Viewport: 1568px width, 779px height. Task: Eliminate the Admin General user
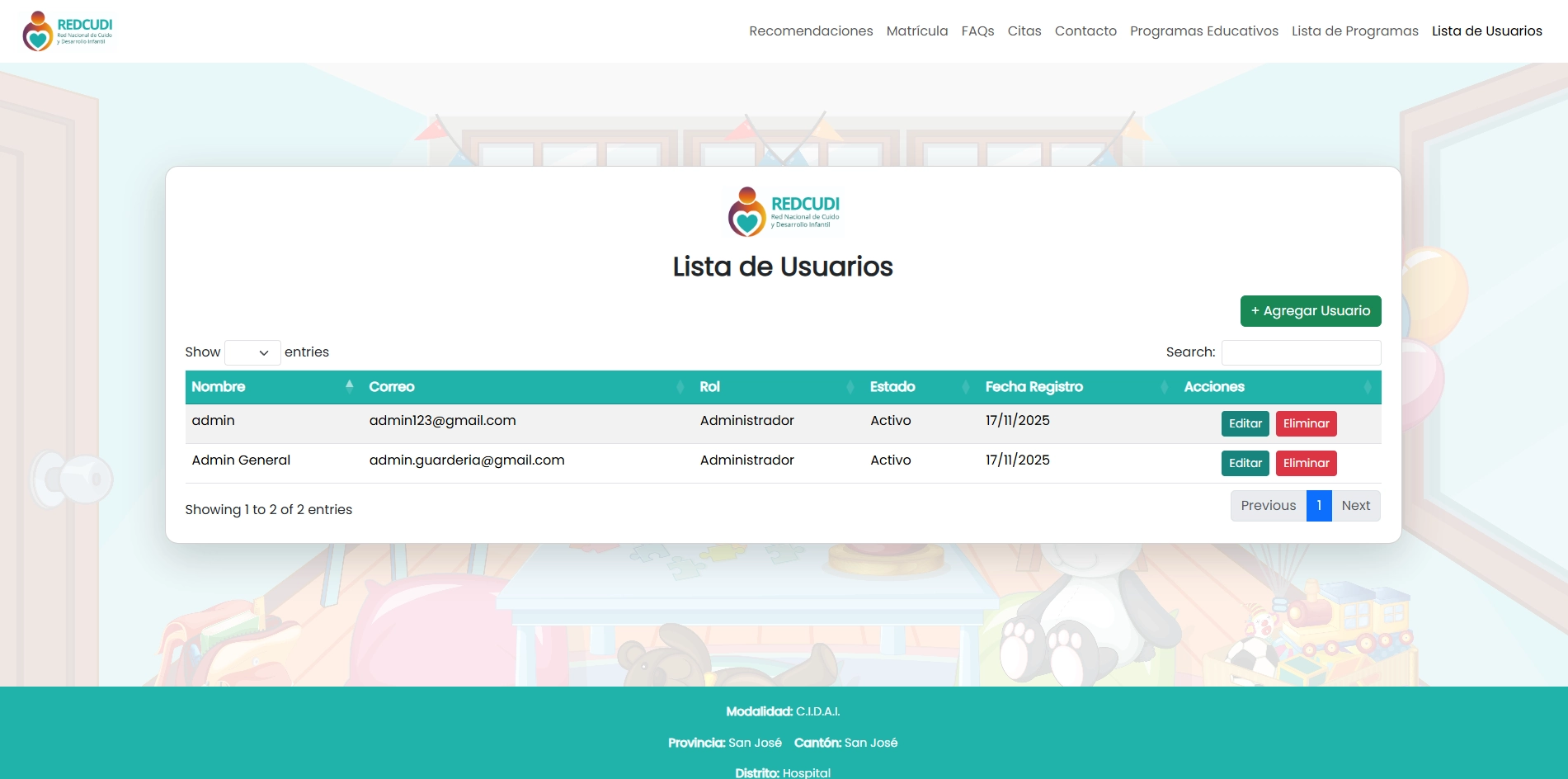tap(1306, 463)
